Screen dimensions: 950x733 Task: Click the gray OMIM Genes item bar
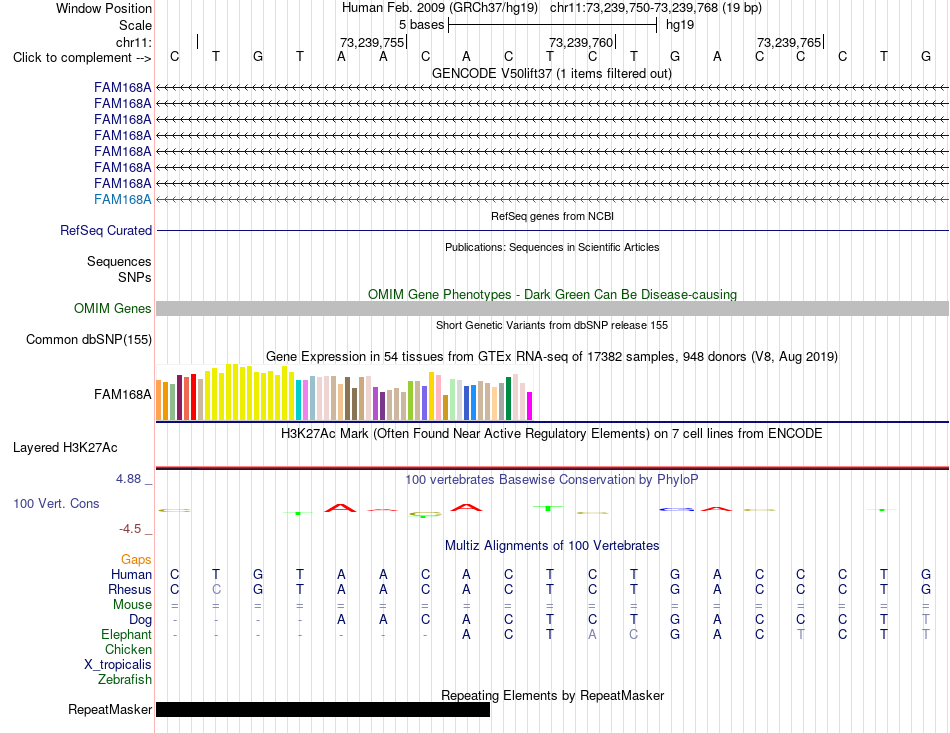tap(552, 308)
